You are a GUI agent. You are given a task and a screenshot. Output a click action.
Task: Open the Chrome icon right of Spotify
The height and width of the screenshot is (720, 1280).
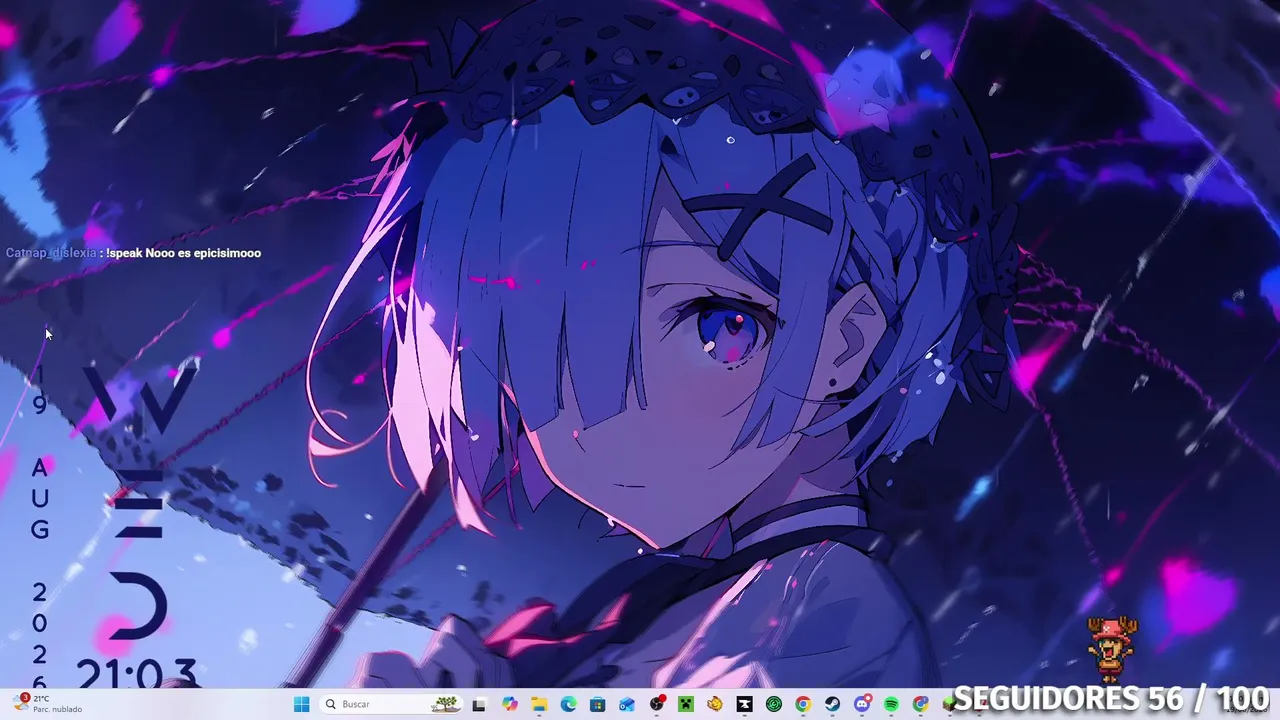click(920, 704)
